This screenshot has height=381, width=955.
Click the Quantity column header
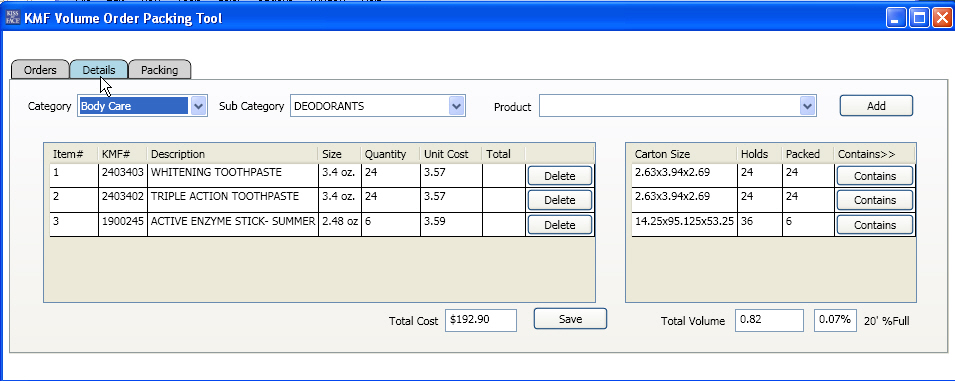coord(390,154)
